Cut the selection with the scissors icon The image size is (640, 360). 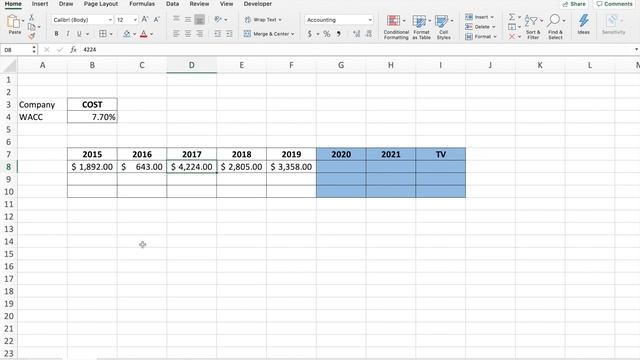point(31,18)
